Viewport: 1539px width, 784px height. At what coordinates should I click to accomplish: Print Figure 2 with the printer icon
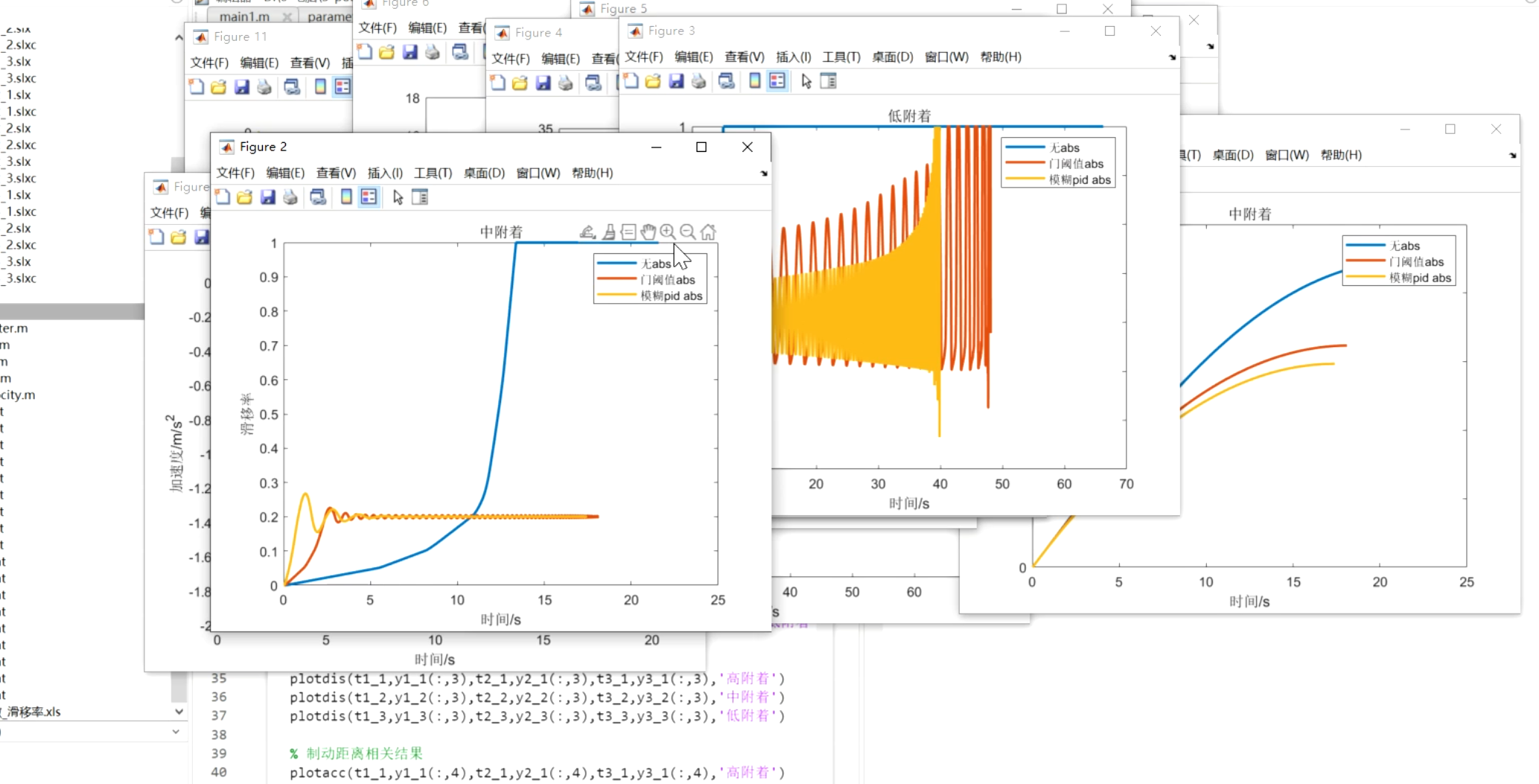tap(290, 197)
